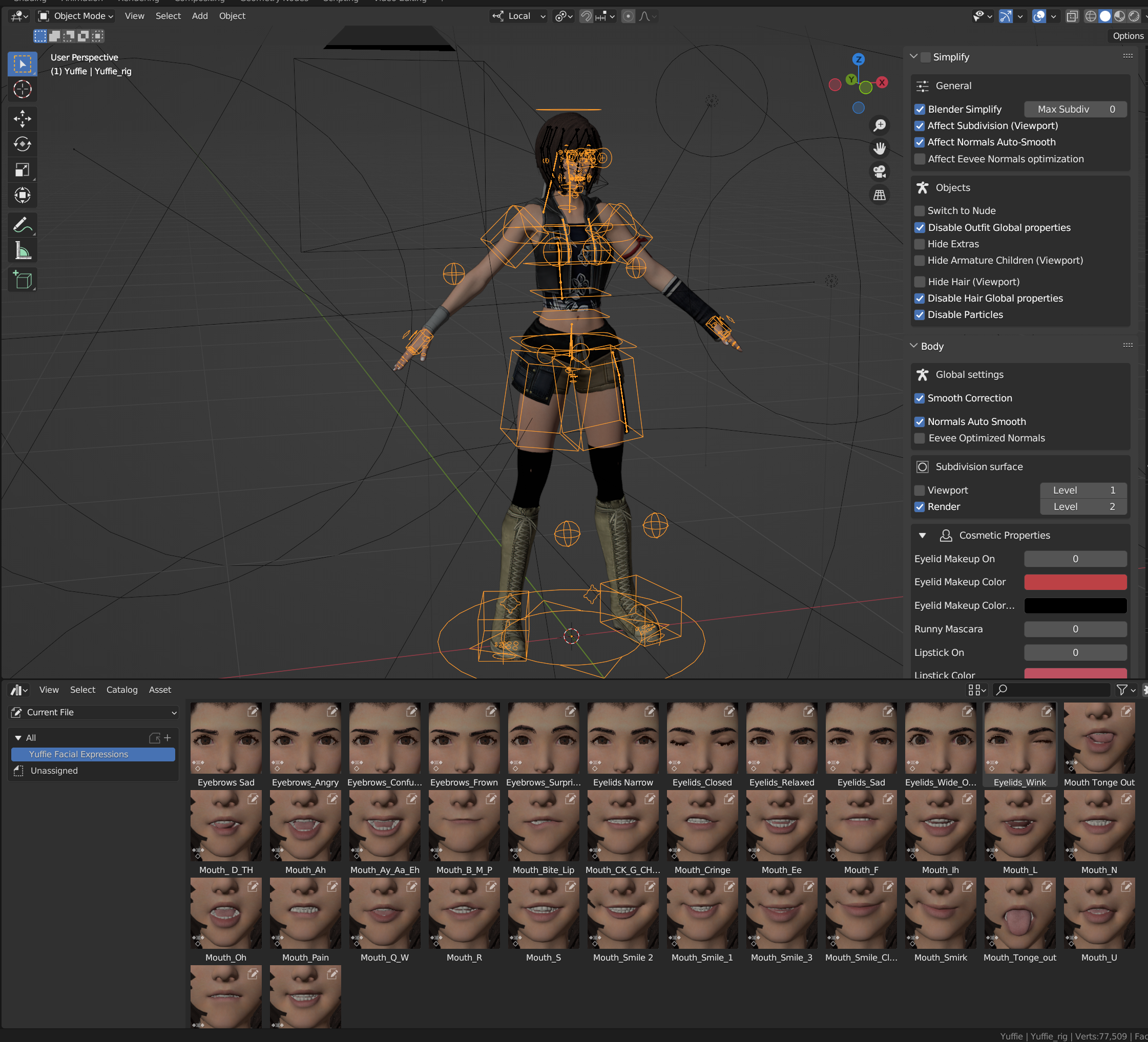Collapse the Cosmetic Properties section
This screenshot has height=1042, width=1148.
tap(922, 536)
